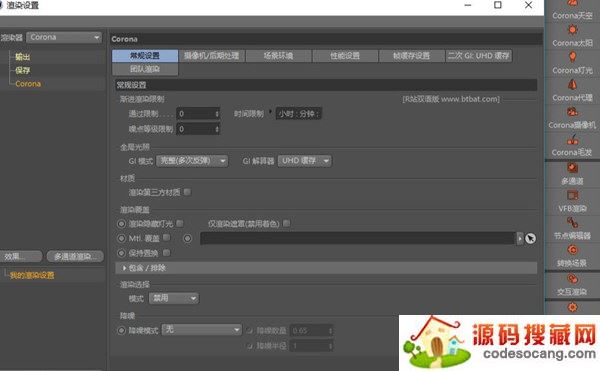Click the 效果... button
600x371 pixels.
pos(21,256)
